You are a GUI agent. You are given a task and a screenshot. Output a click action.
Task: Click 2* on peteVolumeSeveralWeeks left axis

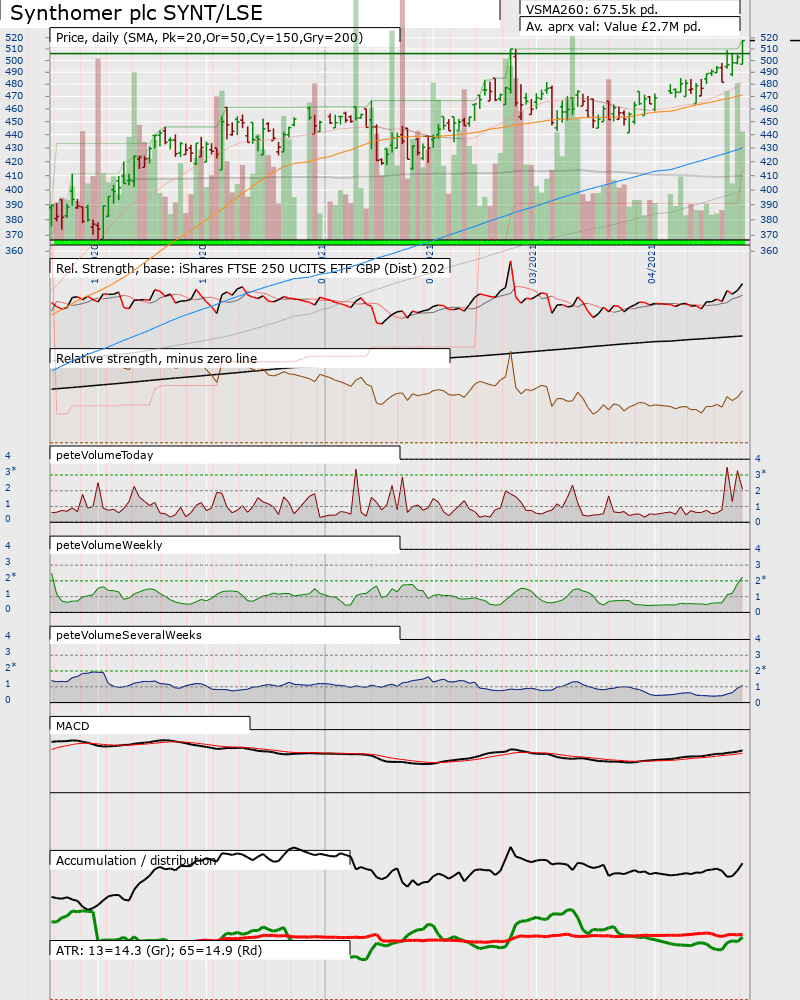11,667
